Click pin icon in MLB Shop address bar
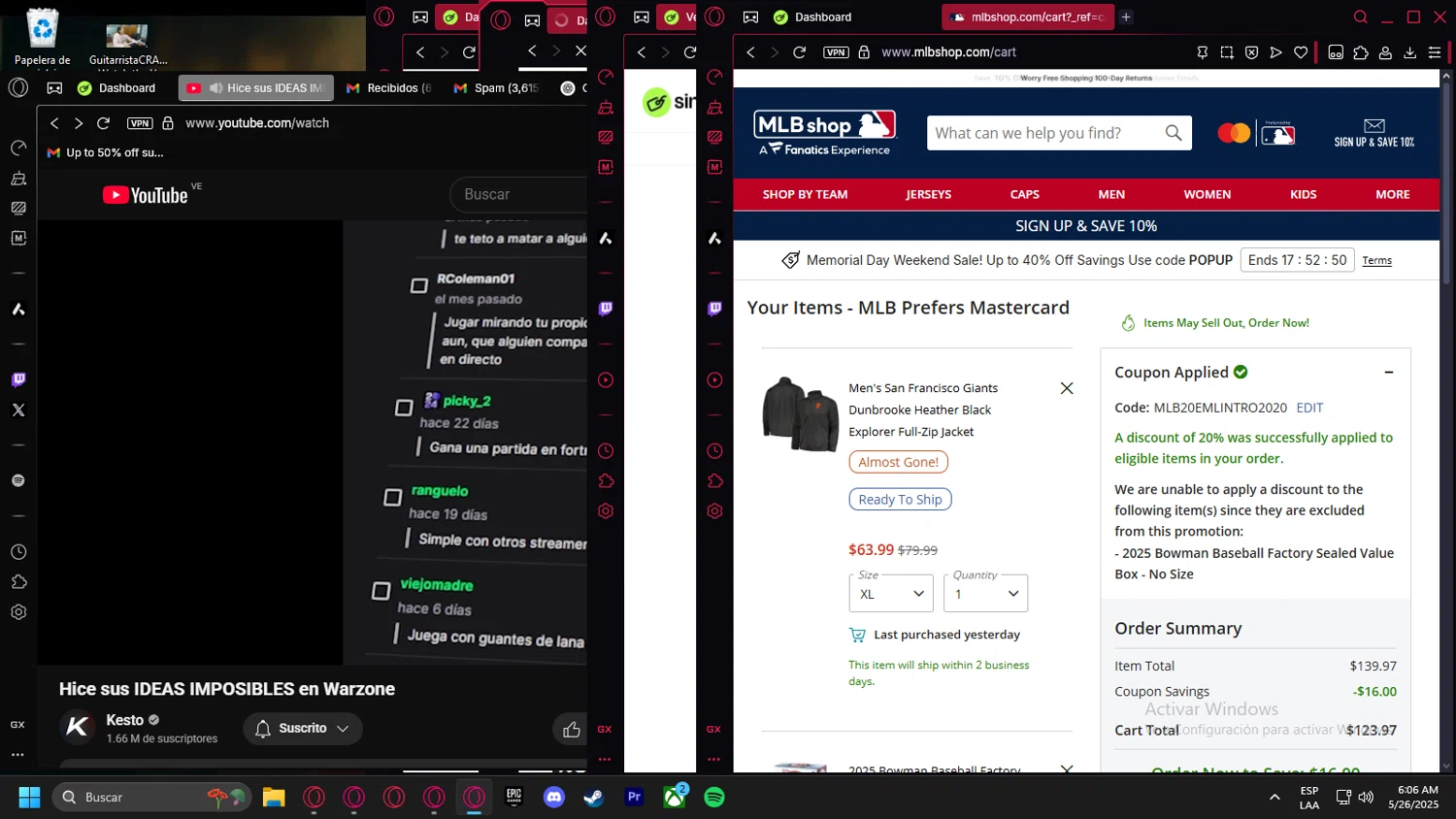The height and width of the screenshot is (819, 1456). coord(1203,52)
